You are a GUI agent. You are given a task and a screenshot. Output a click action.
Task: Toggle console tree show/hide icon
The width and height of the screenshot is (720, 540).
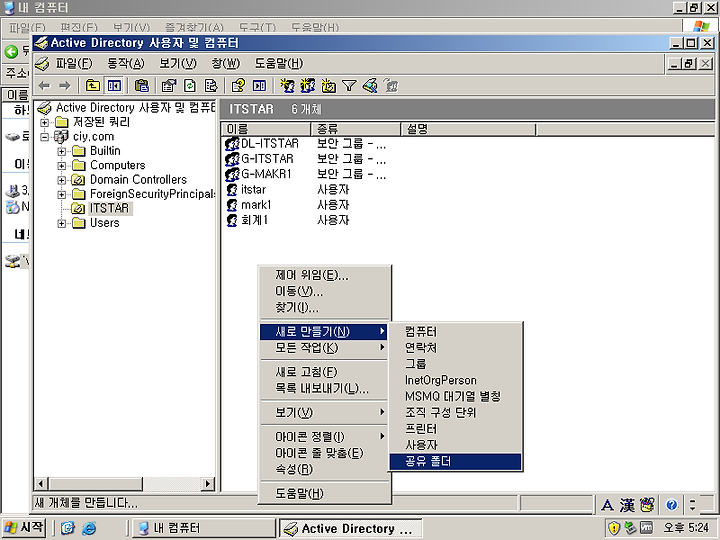tap(114, 86)
